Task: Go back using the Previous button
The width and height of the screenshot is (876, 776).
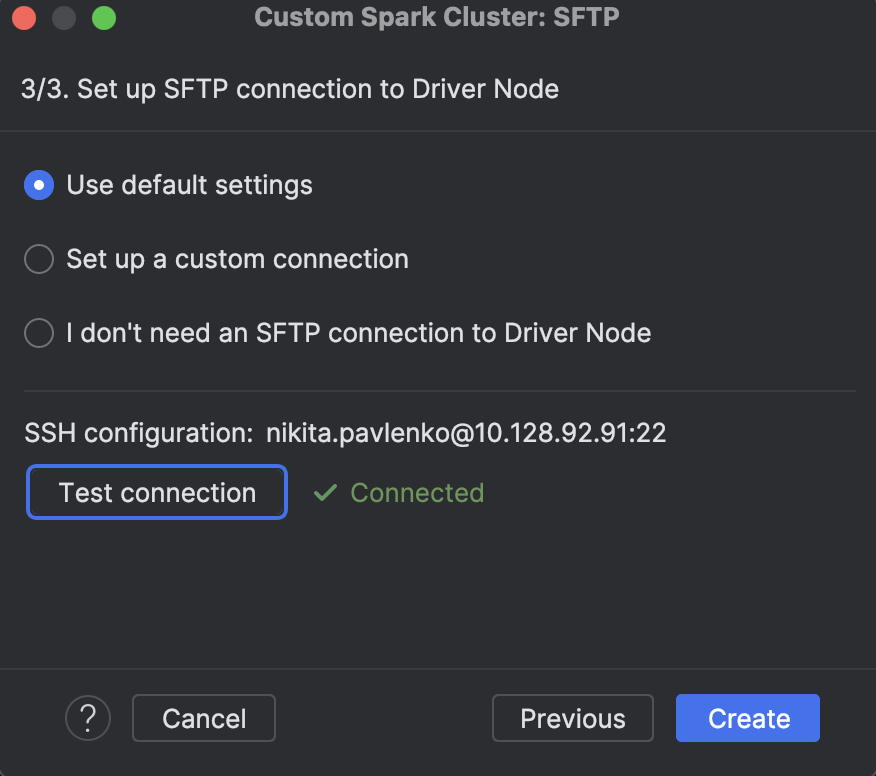Action: click(x=572, y=718)
